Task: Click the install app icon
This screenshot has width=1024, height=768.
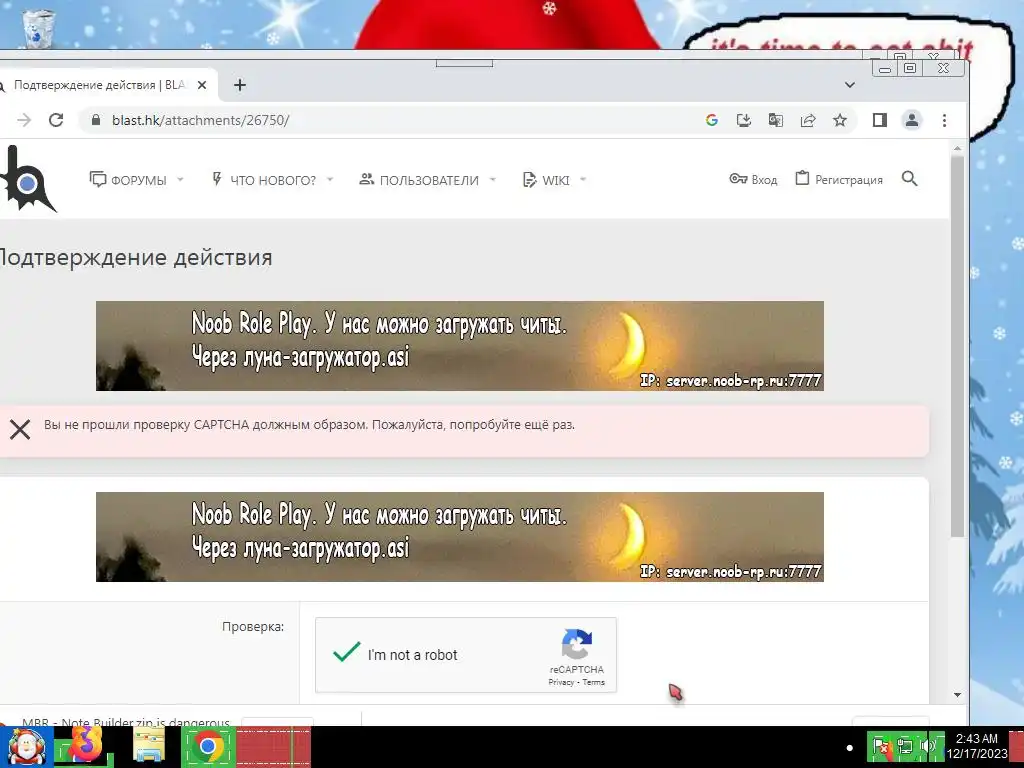Action: (x=744, y=120)
